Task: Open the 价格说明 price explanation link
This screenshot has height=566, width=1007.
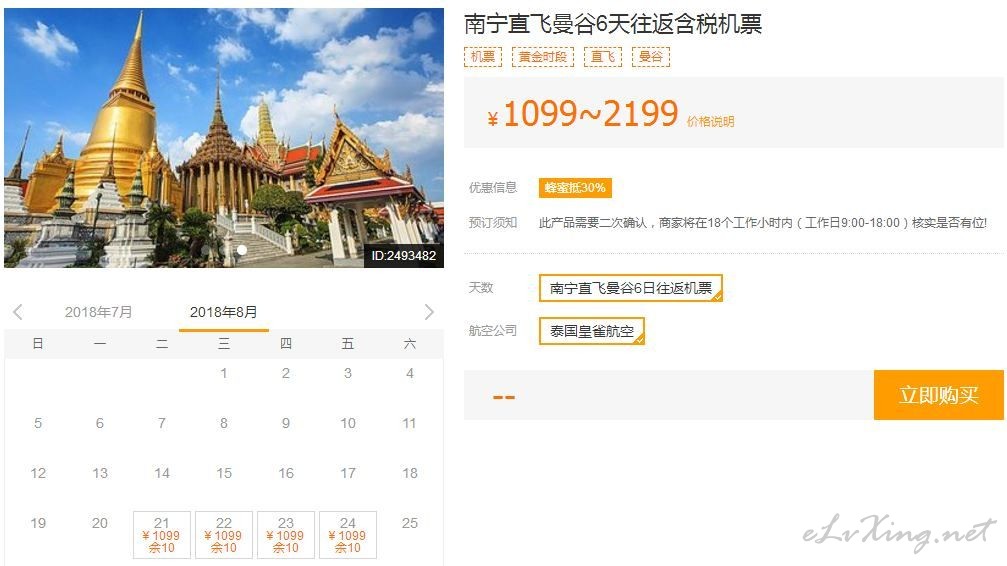Action: point(710,121)
